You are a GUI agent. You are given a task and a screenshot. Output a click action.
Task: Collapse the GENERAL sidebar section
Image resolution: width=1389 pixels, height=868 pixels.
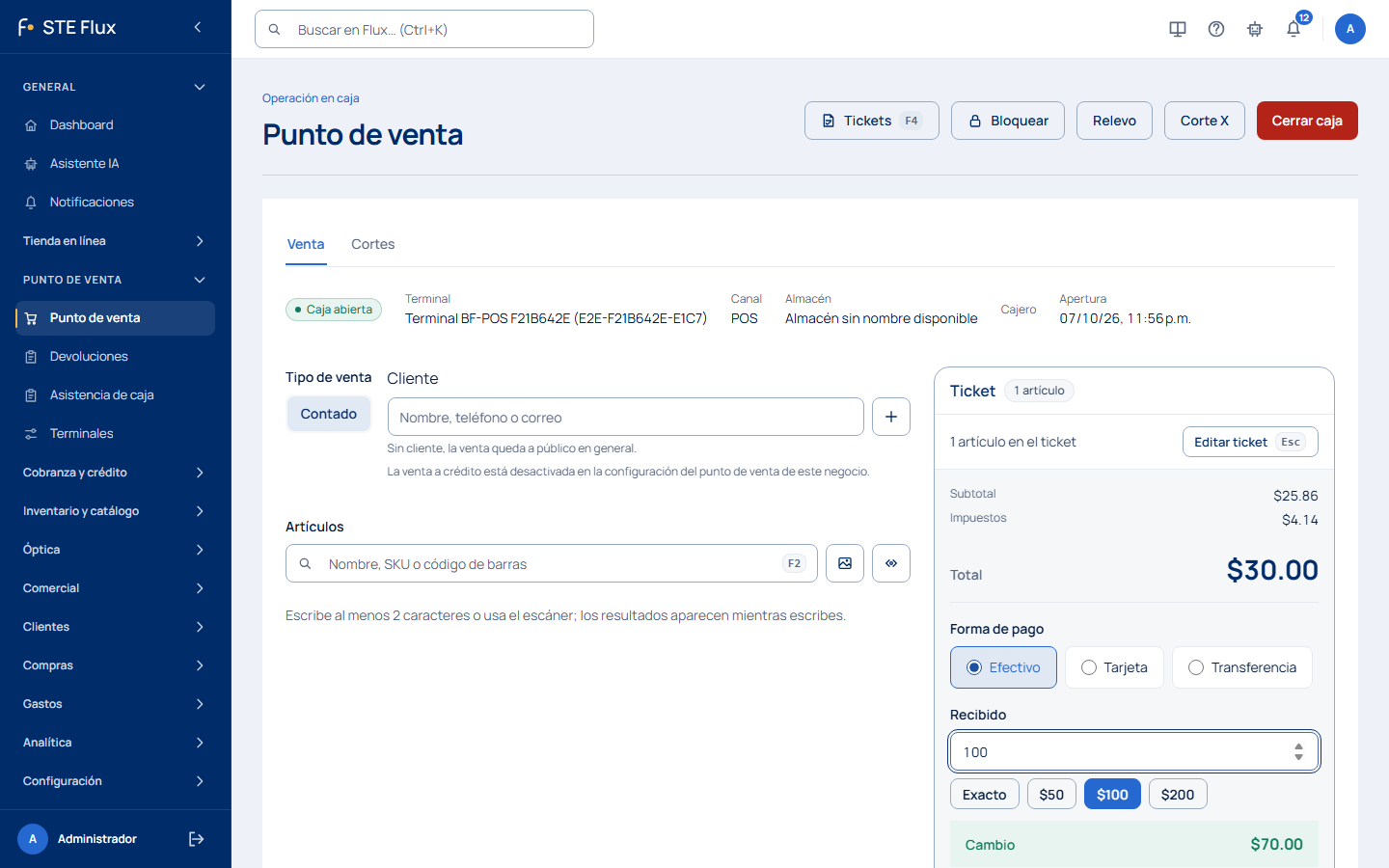tap(116, 87)
